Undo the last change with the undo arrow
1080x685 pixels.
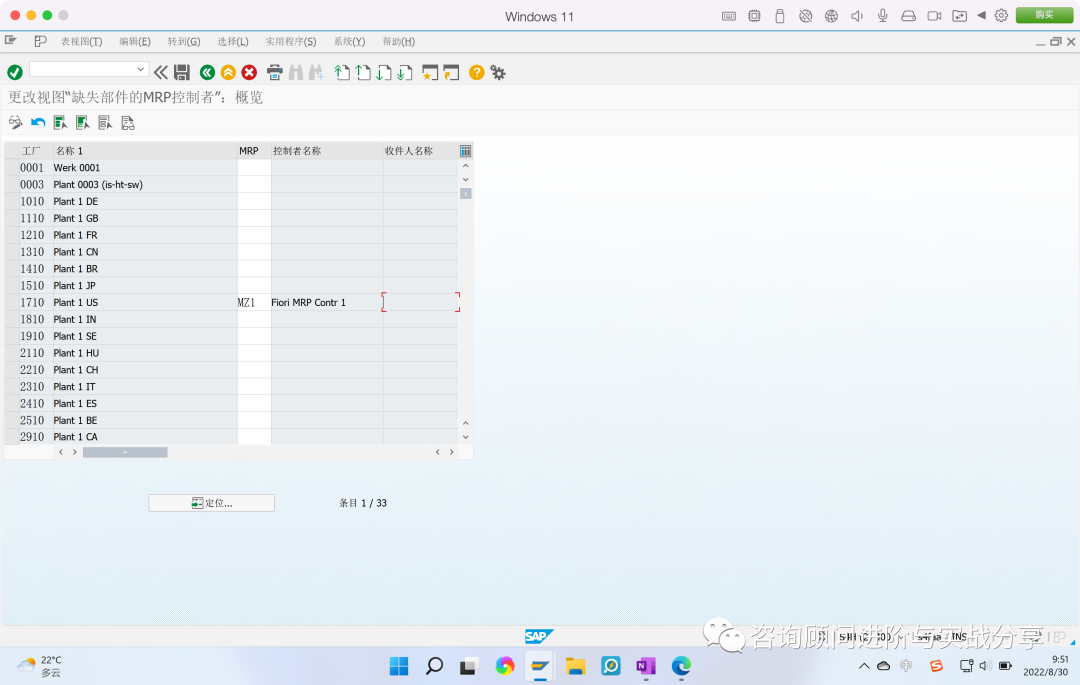click(x=37, y=121)
